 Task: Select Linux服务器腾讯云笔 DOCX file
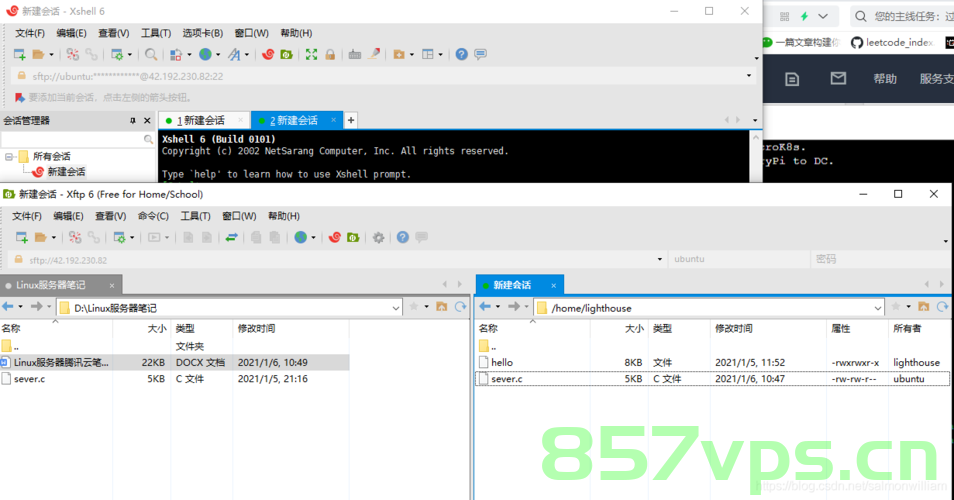(x=175, y=363)
